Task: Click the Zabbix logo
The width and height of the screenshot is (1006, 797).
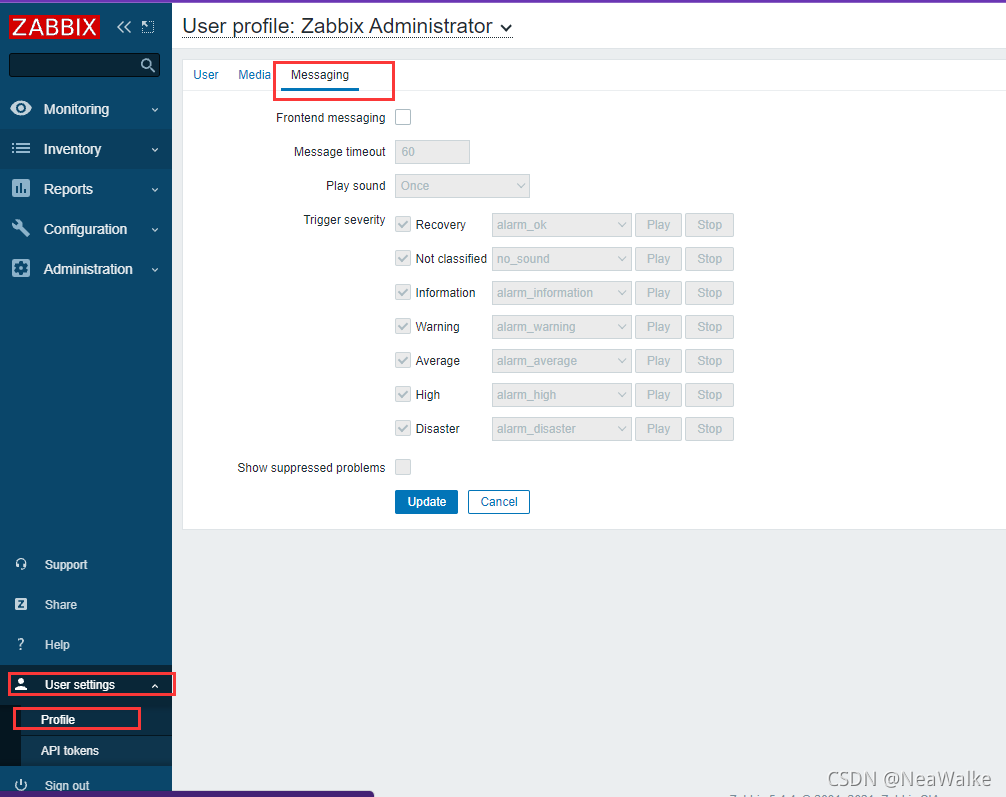Action: click(x=55, y=27)
